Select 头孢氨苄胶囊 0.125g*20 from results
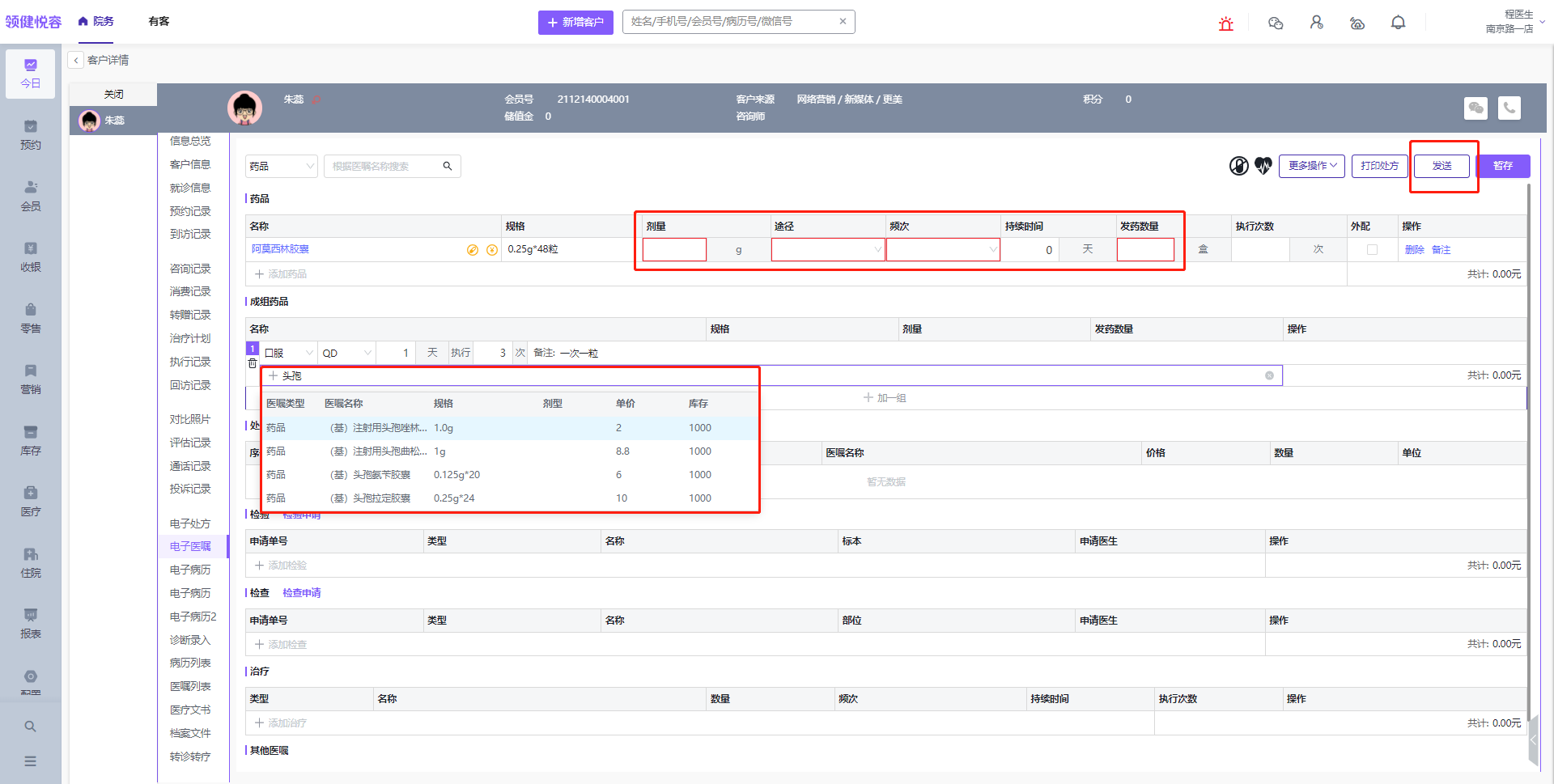 click(510, 475)
